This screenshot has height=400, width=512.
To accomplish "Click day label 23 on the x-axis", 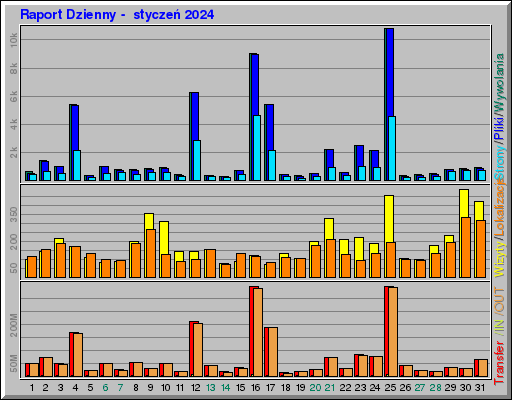I will click(x=361, y=388).
